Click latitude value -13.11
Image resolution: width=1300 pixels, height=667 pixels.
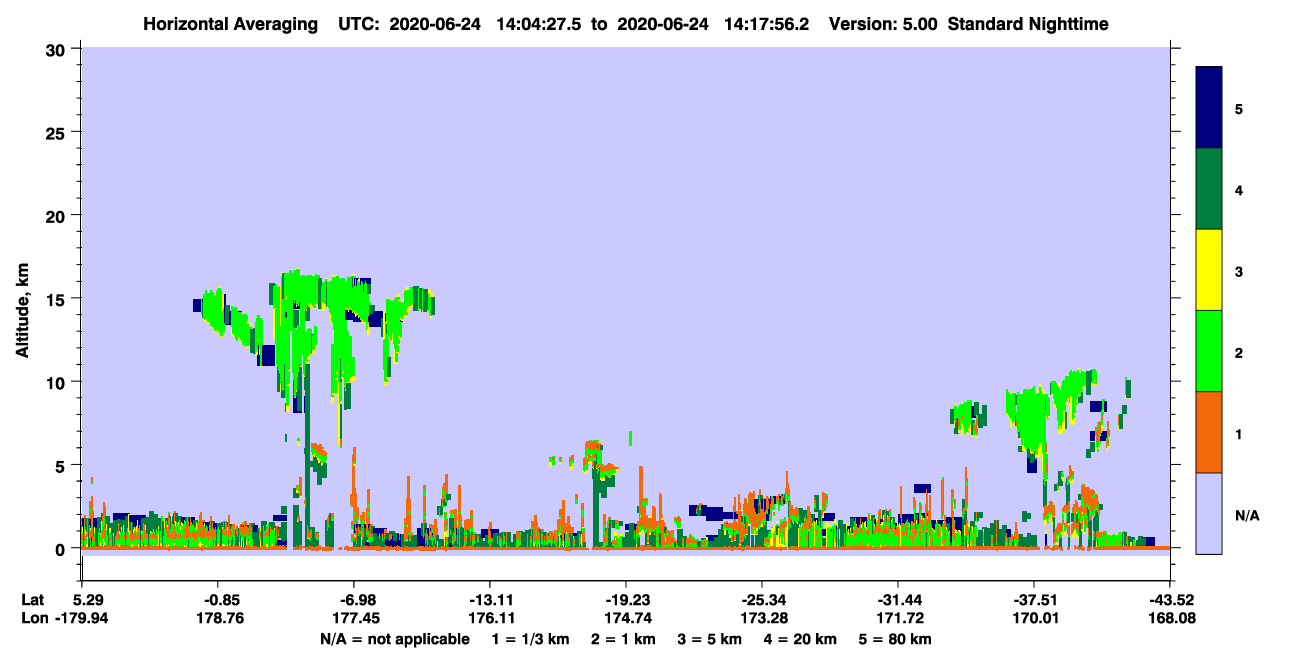(489, 600)
